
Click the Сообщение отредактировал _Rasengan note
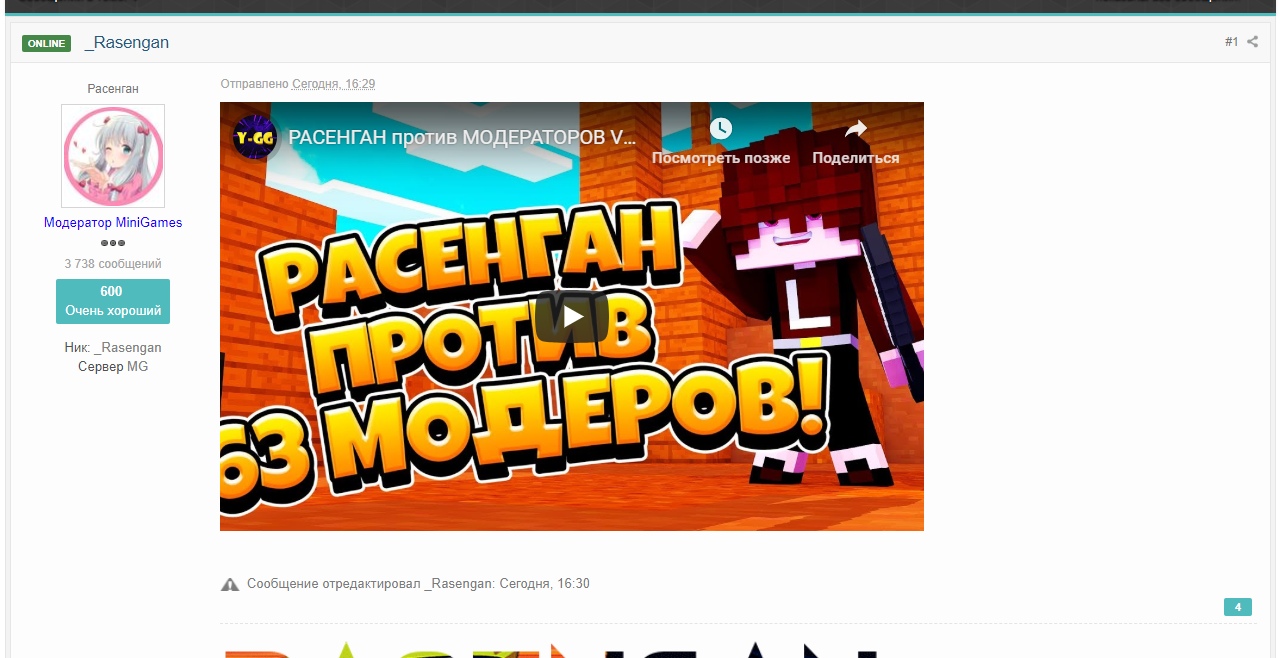[418, 584]
